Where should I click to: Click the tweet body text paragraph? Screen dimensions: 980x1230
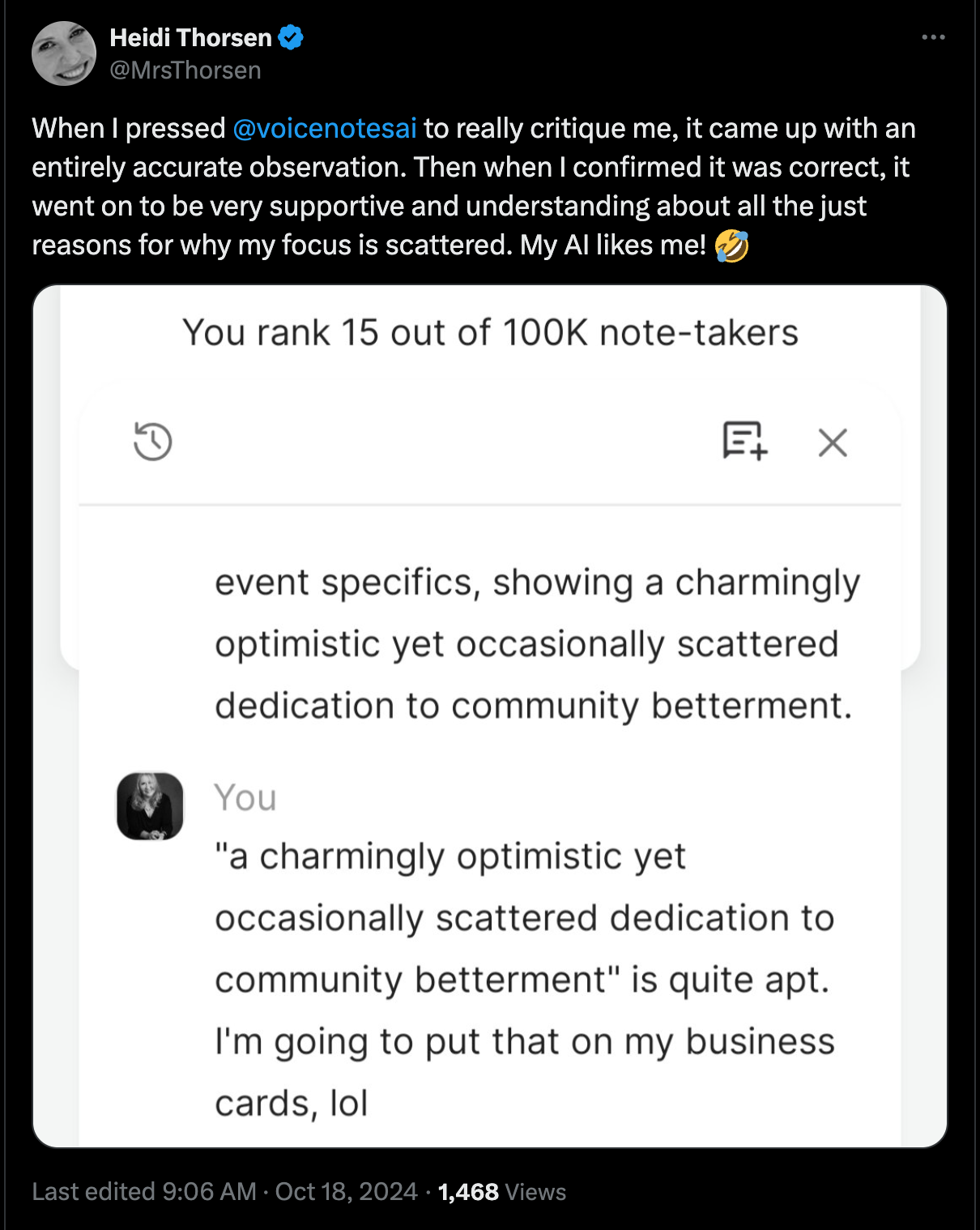474,186
